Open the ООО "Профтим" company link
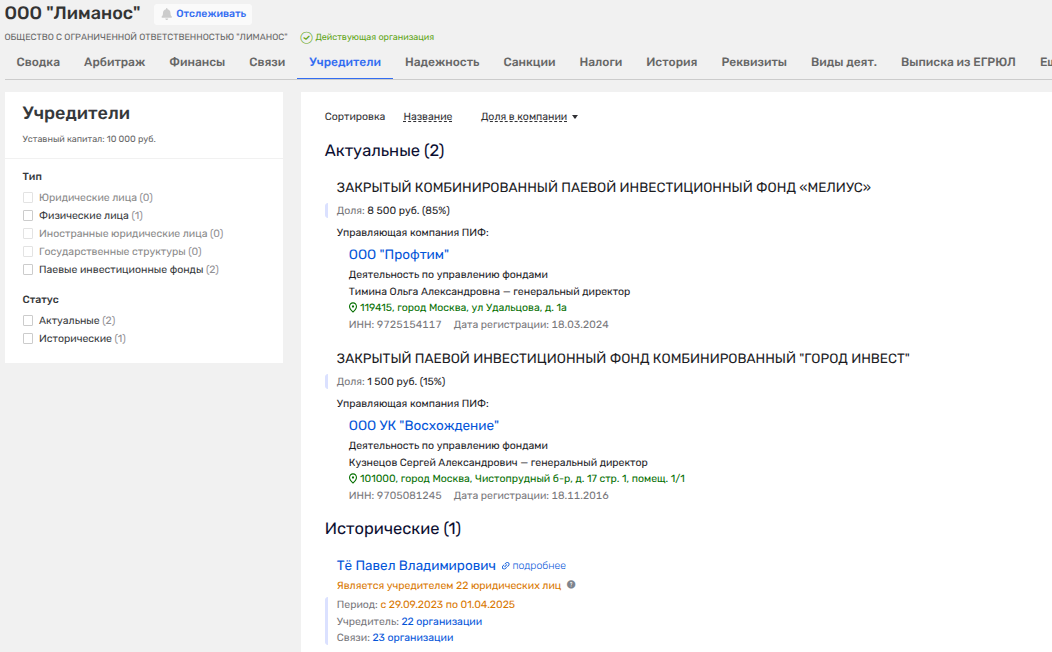Image resolution: width=1052 pixels, height=652 pixels. 398,255
